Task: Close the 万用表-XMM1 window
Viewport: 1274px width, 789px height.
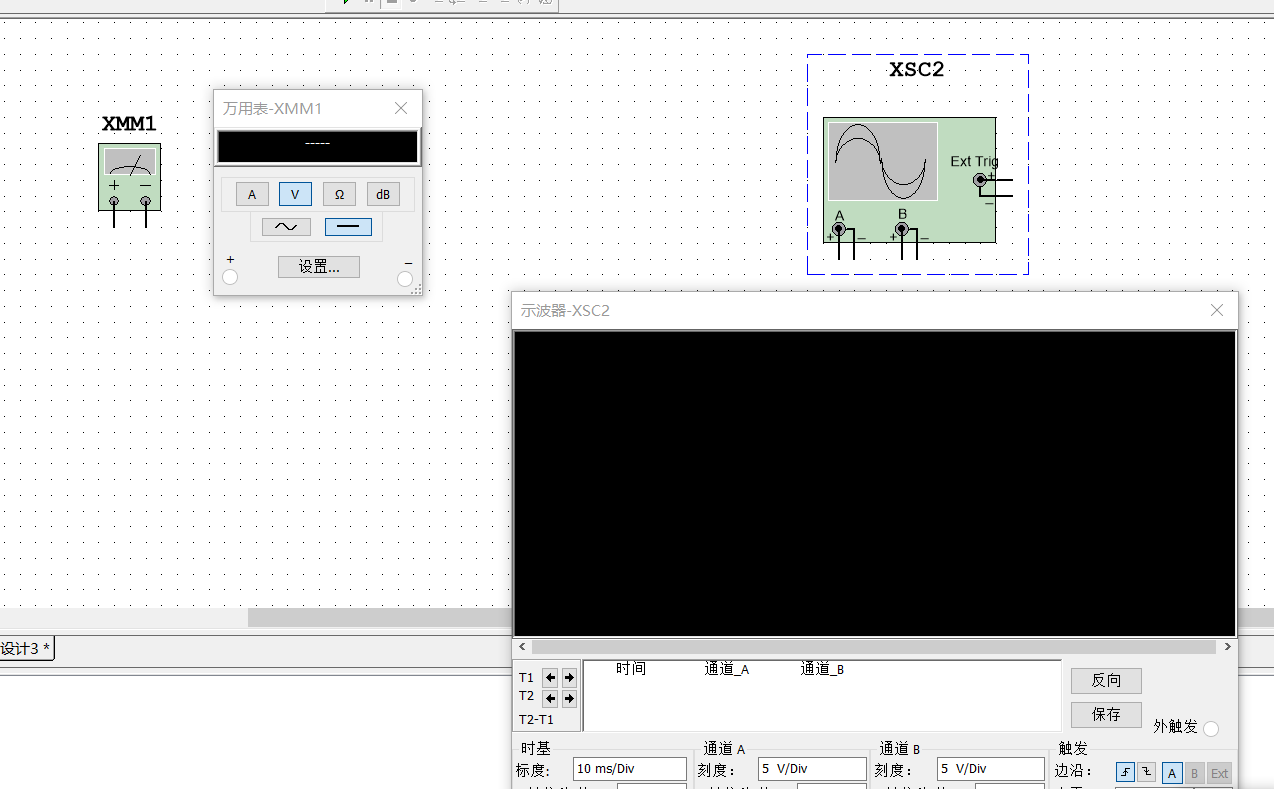Action: (x=401, y=108)
